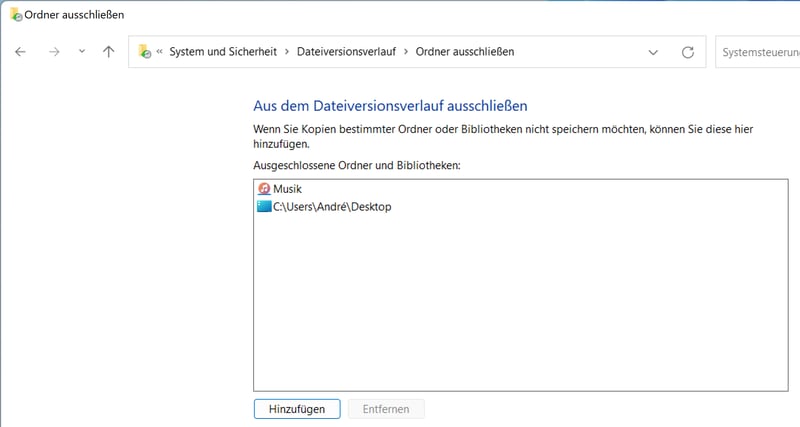The image size is (800, 427).
Task: Go back with the left arrow
Action: click(x=20, y=52)
